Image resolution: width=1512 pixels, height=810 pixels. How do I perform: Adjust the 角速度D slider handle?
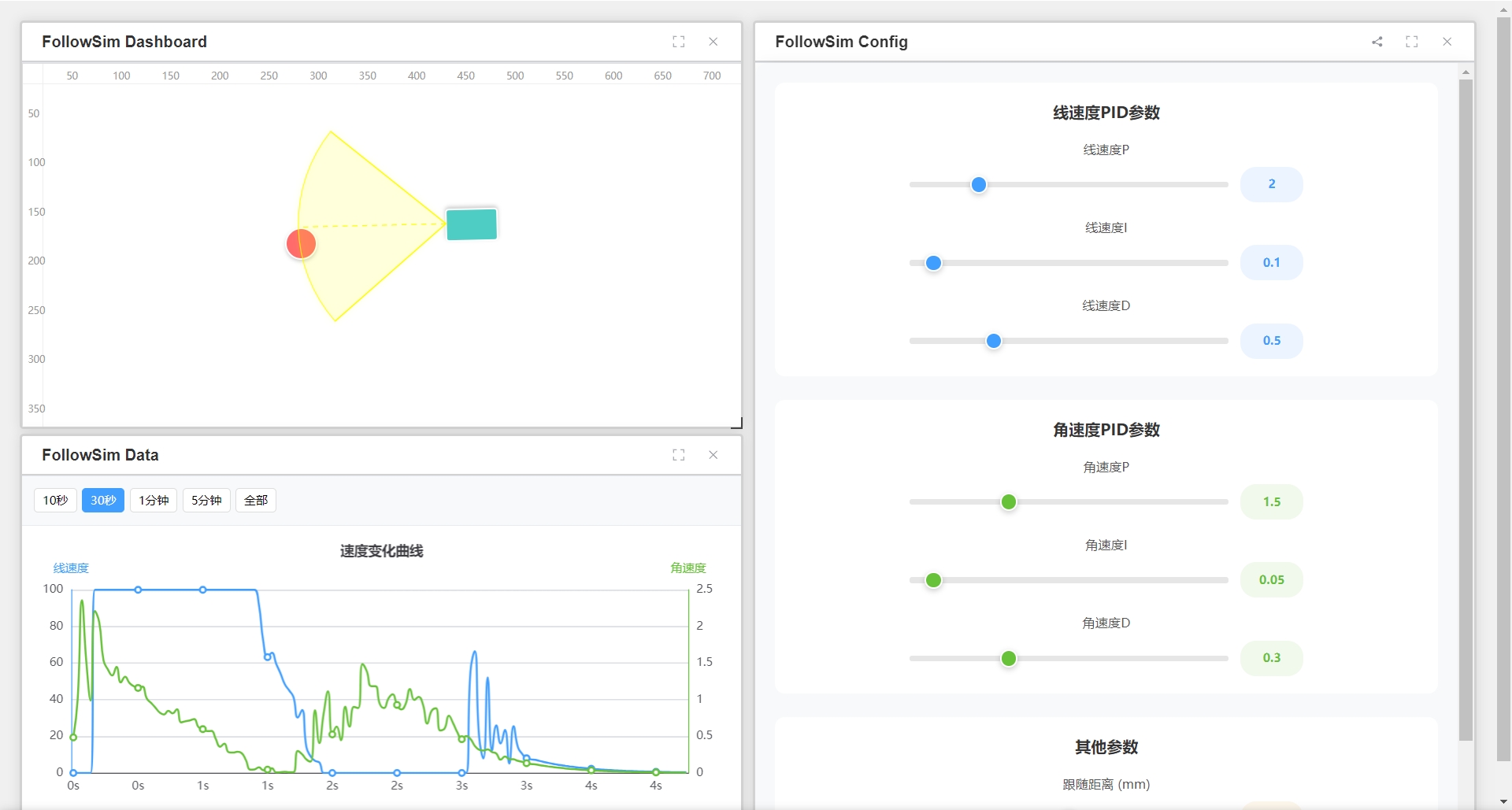pyautogui.click(x=1009, y=658)
